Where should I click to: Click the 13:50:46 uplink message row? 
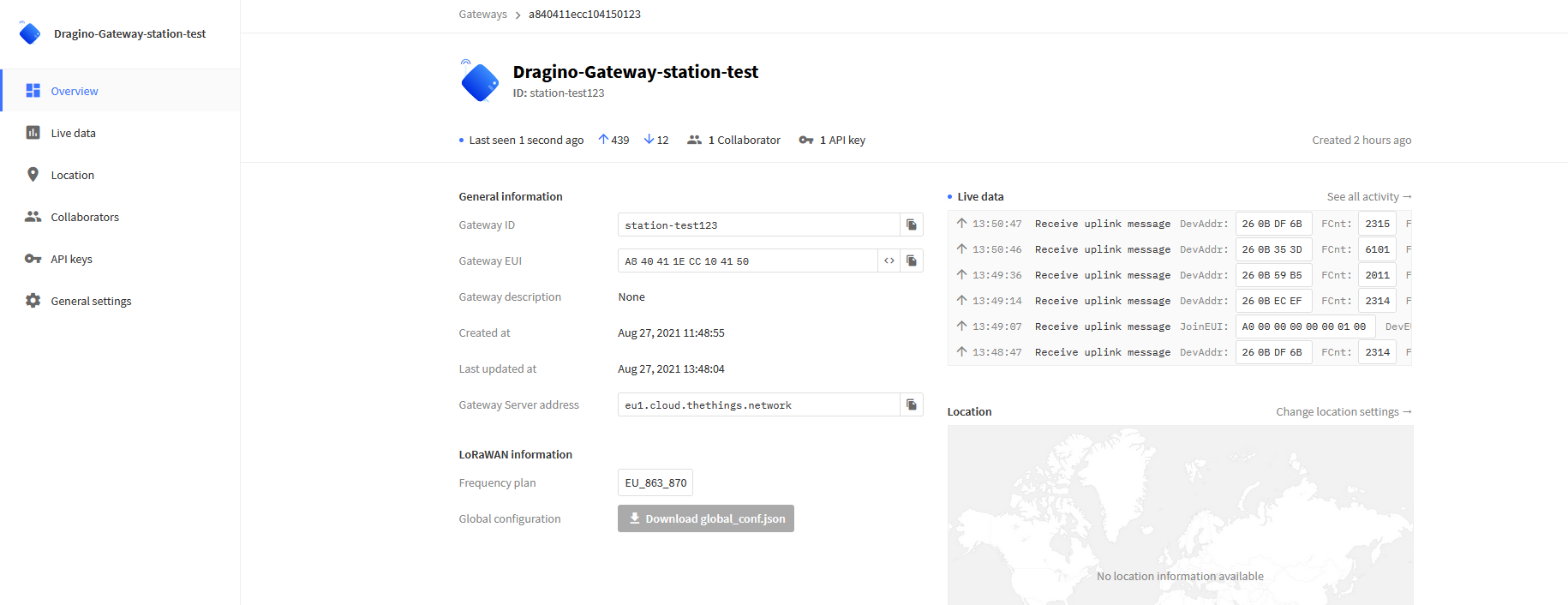1180,249
